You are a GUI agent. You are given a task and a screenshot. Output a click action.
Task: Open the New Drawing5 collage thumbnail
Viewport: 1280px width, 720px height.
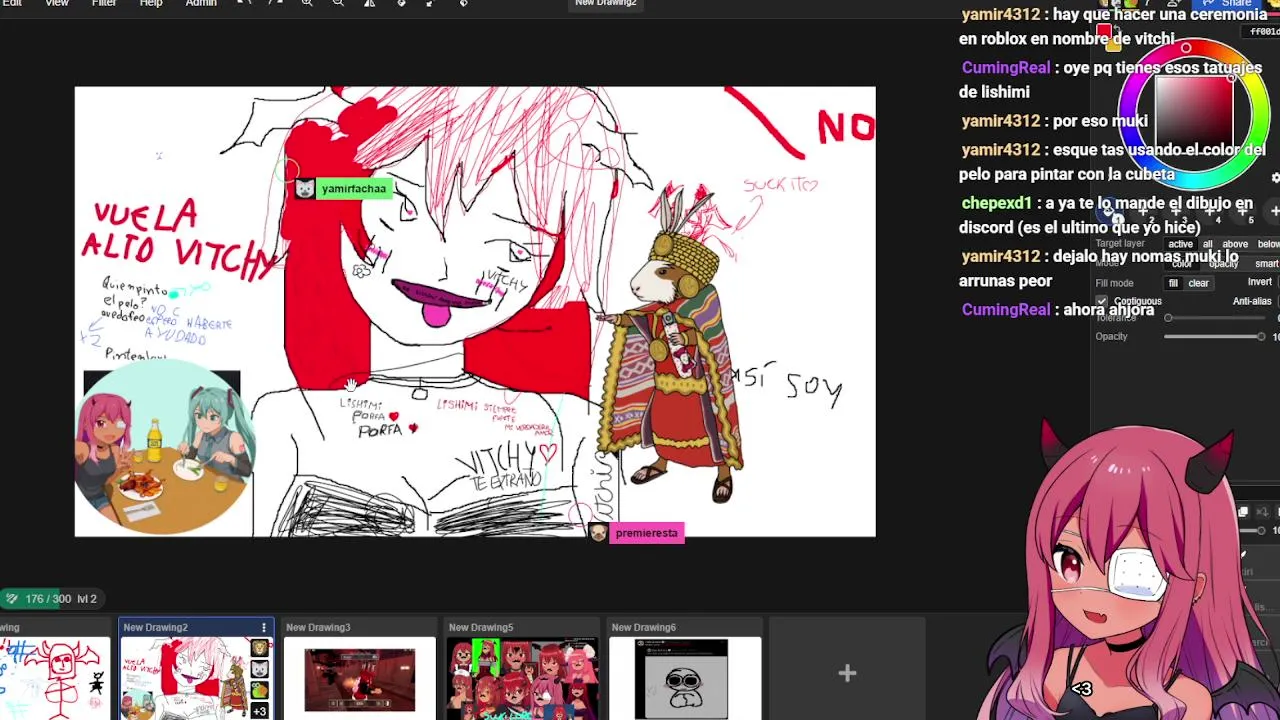point(522,679)
